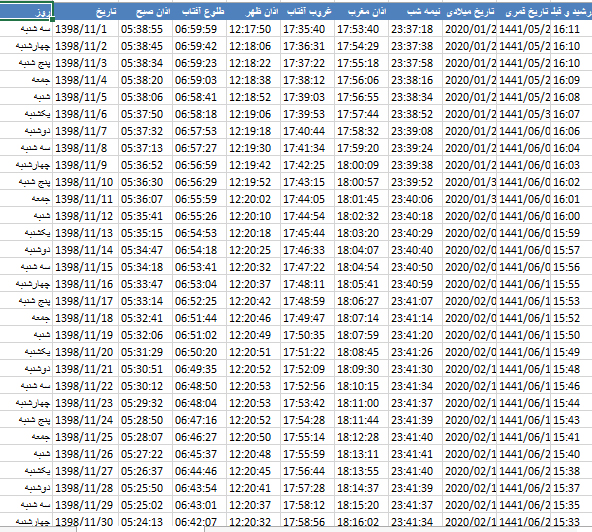
Task: Click maghrib cell 18:11:00
Action: [361, 403]
